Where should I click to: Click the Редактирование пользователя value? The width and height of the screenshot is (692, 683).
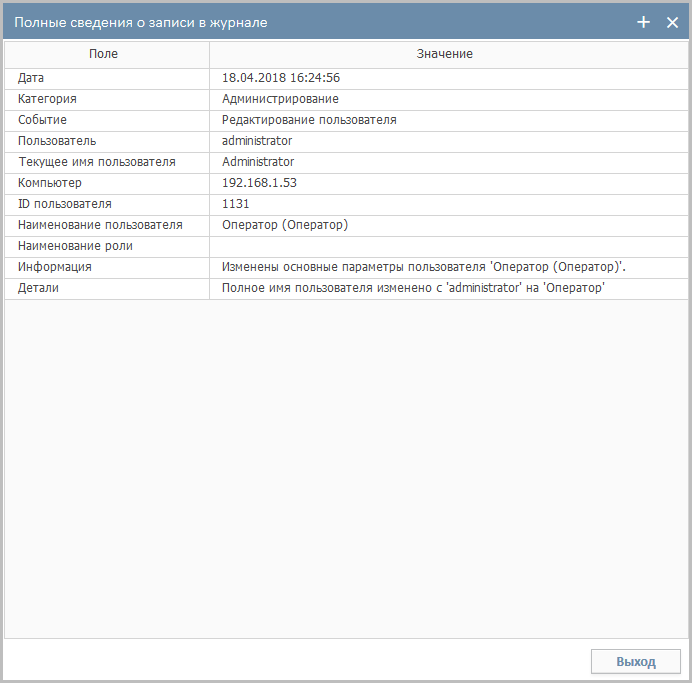click(x=309, y=120)
